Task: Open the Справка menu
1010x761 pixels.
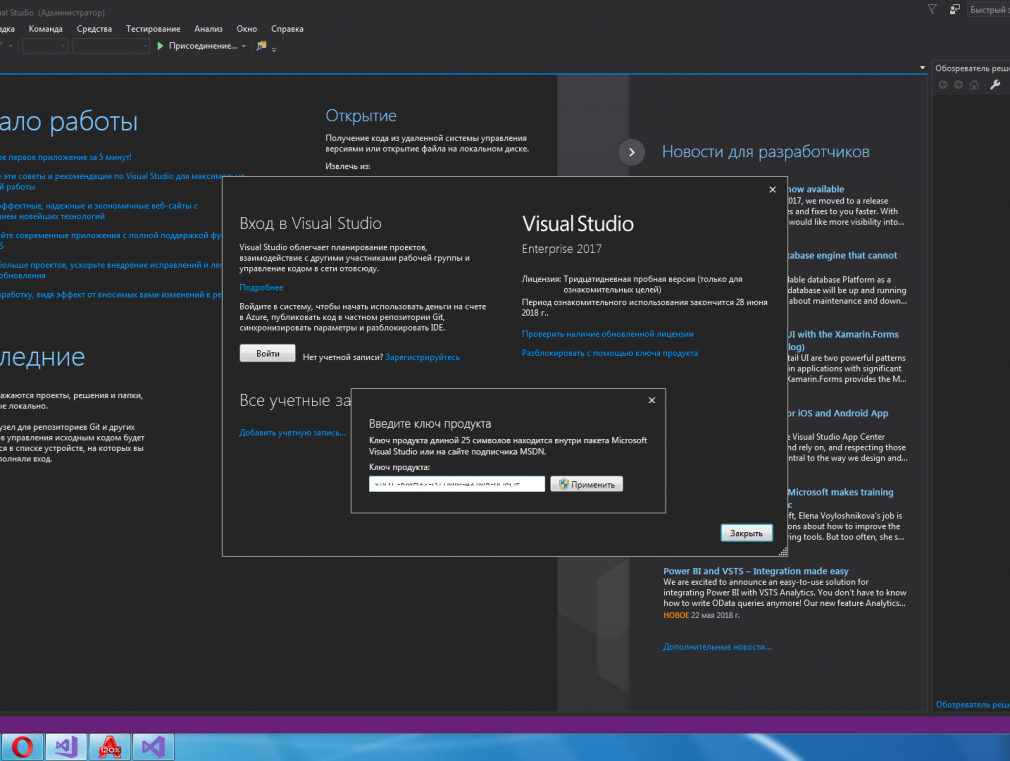Action: [x=287, y=29]
